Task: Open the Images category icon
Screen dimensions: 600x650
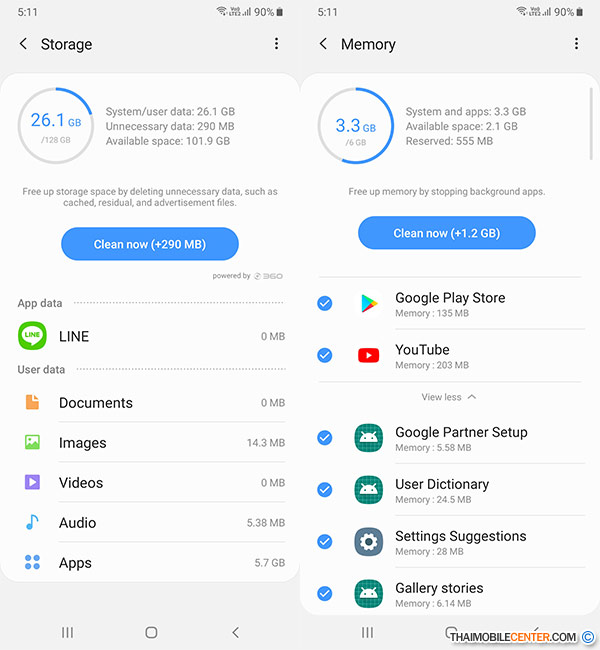Action: tap(33, 443)
